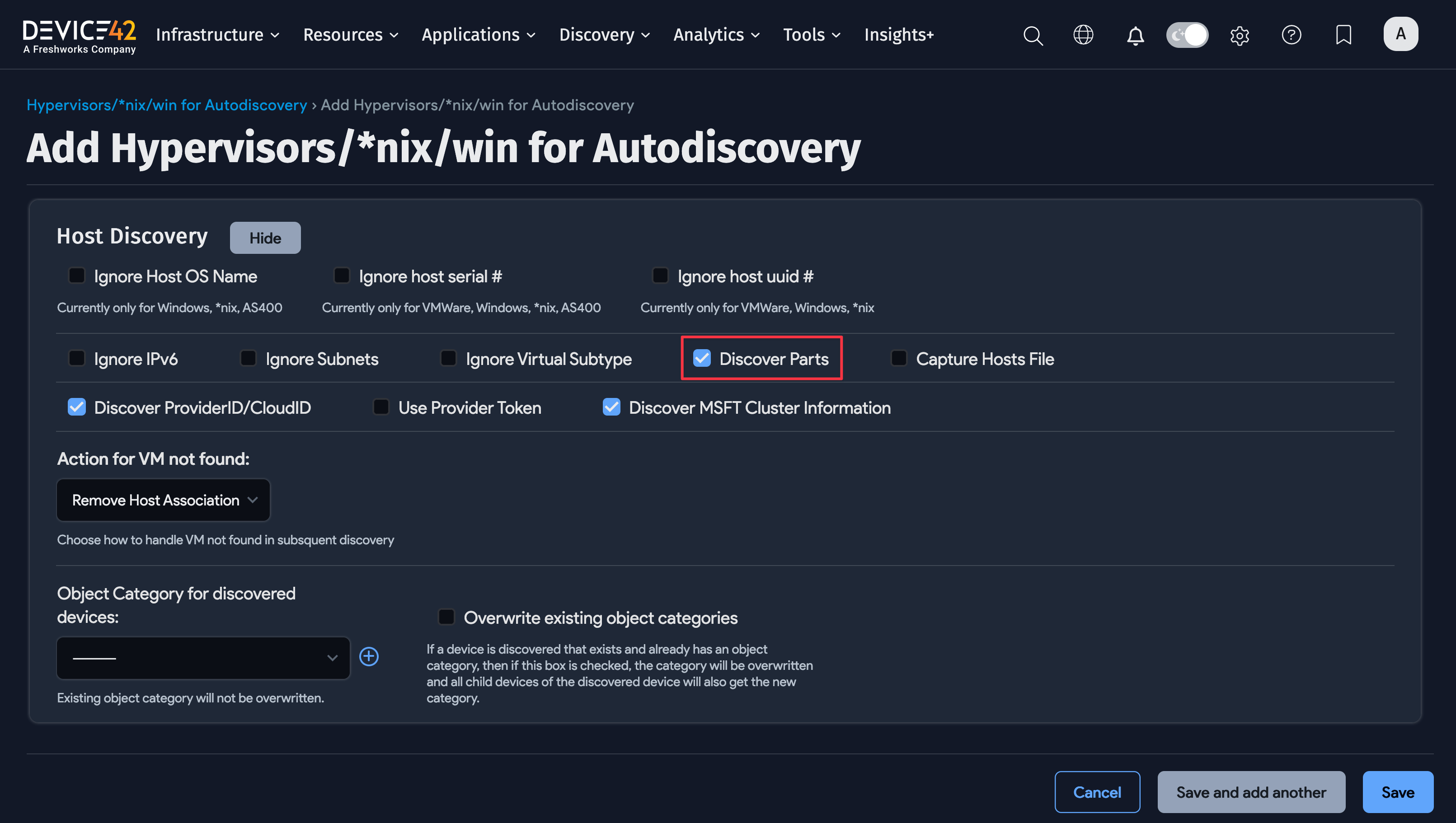Click the bookmarks icon in the header
Image resolution: width=1456 pixels, height=823 pixels.
pos(1343,35)
